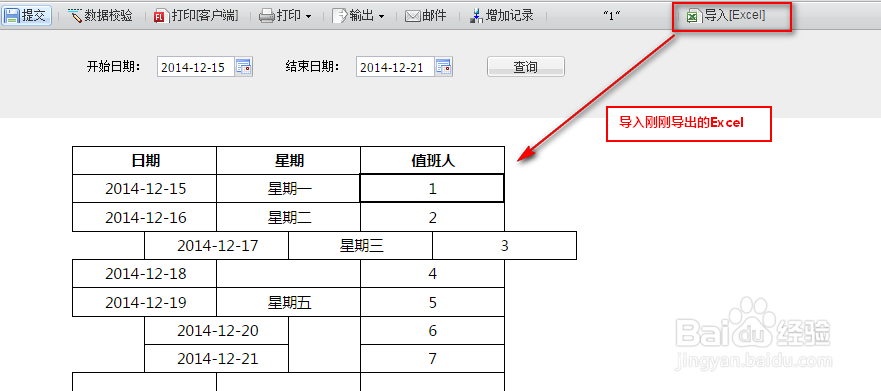The image size is (881, 391).
Task: Select the date cell 2014-12-18
Action: click(144, 274)
